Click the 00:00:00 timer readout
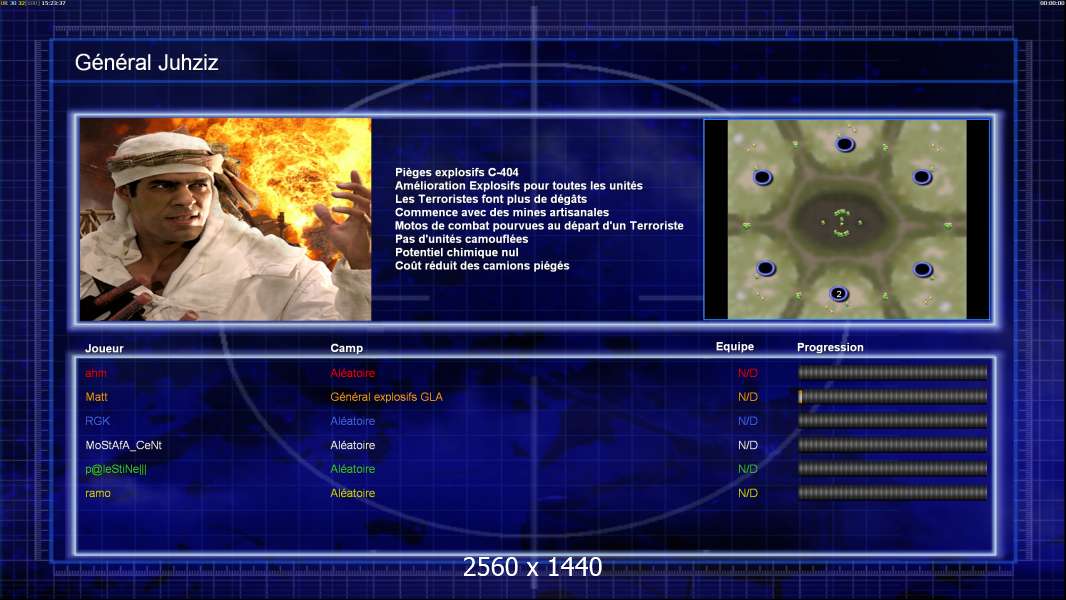This screenshot has width=1066, height=600. (1052, 3)
